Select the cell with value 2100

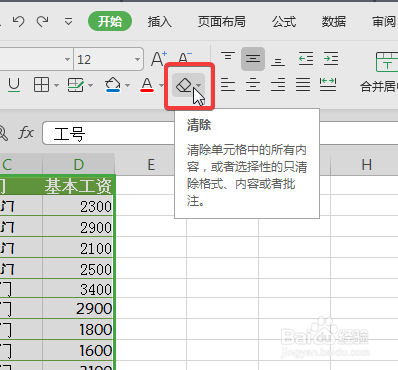79,248
